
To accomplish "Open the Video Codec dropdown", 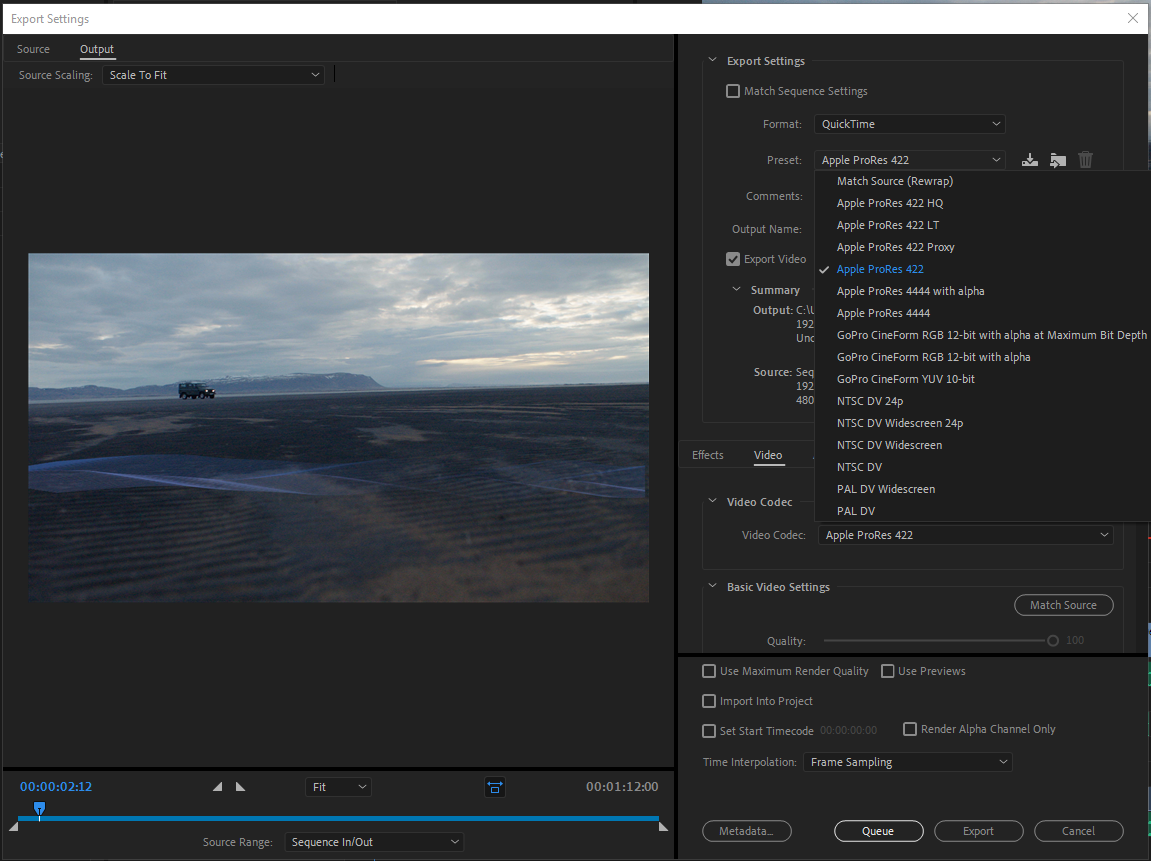I will (966, 535).
